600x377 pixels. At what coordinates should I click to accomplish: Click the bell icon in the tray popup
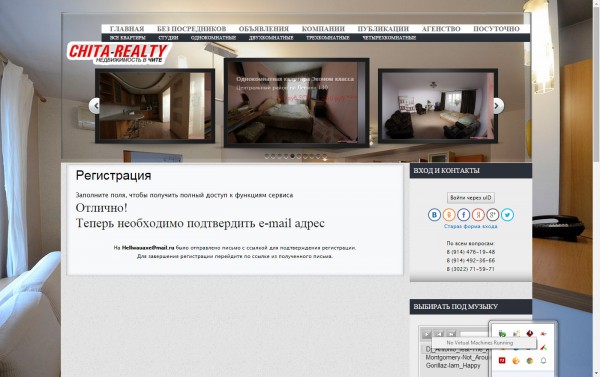click(x=543, y=361)
